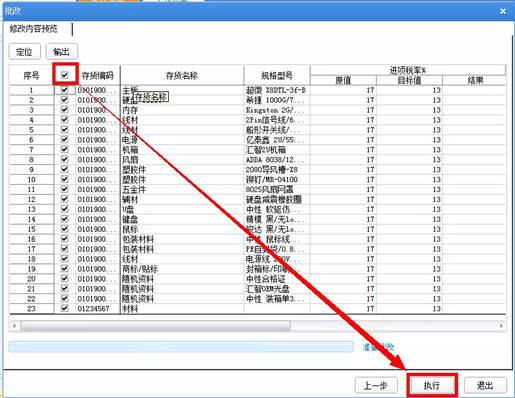Uncheck the checkbox for row 1
Screen dimensions: 515x398
(65, 90)
